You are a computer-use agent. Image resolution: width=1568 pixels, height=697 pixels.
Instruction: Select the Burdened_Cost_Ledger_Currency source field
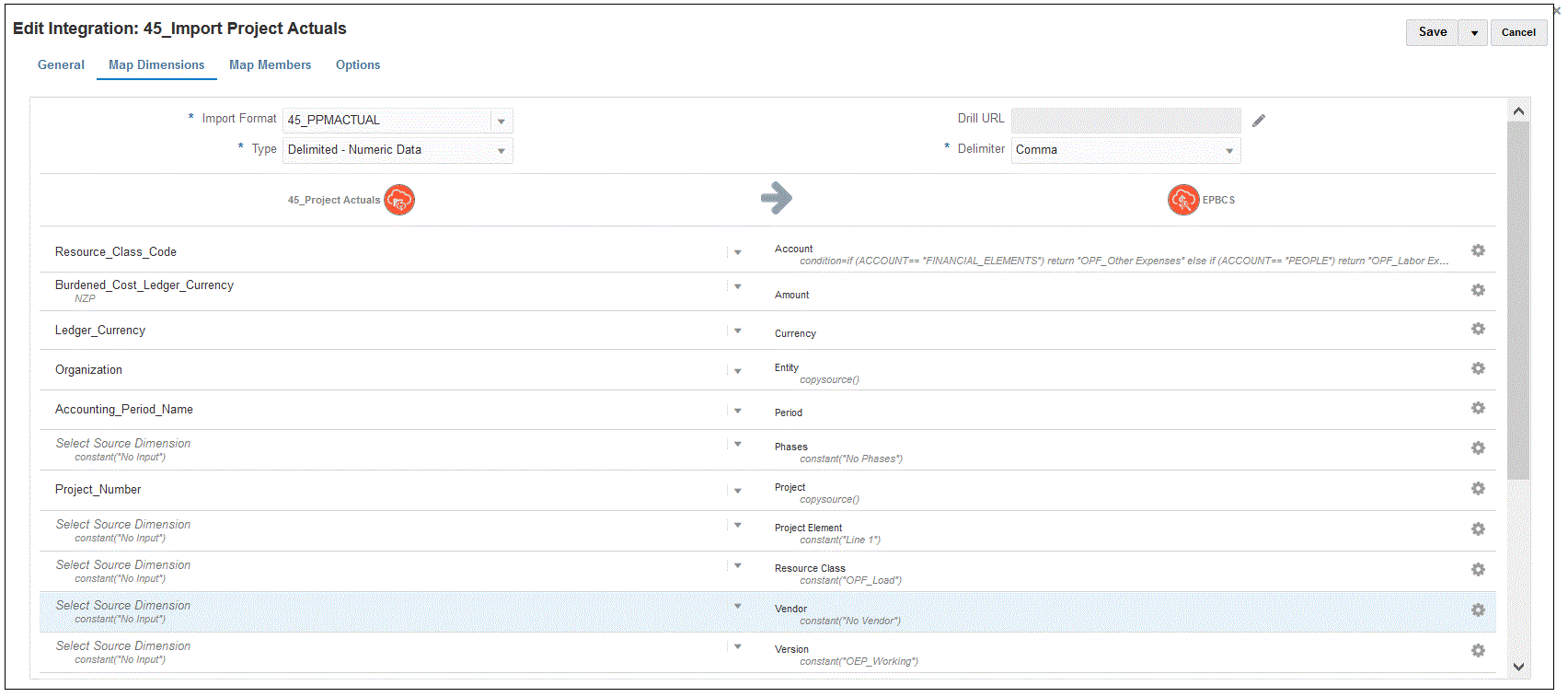144,285
